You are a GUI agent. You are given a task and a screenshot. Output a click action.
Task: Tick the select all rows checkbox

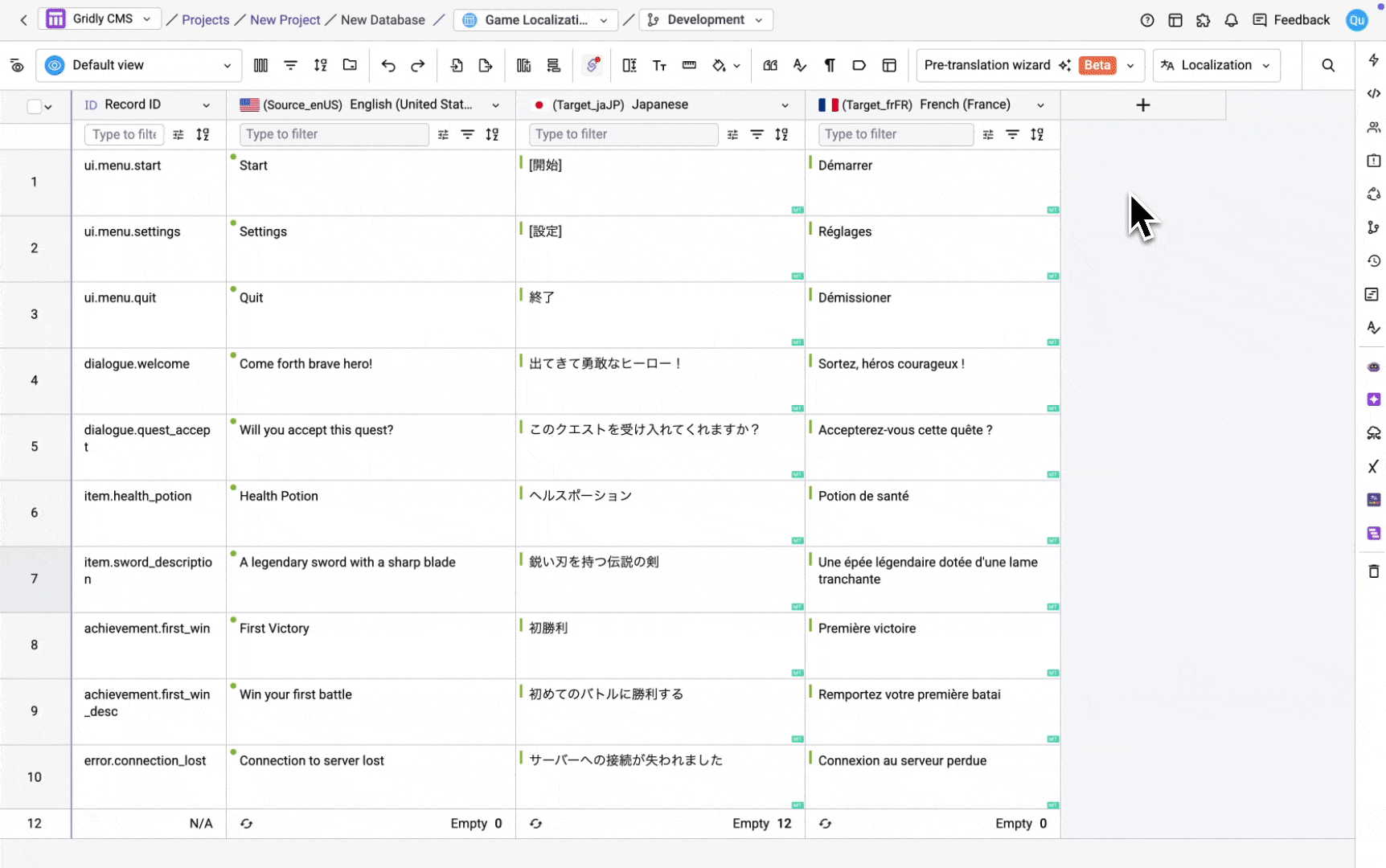(34, 106)
